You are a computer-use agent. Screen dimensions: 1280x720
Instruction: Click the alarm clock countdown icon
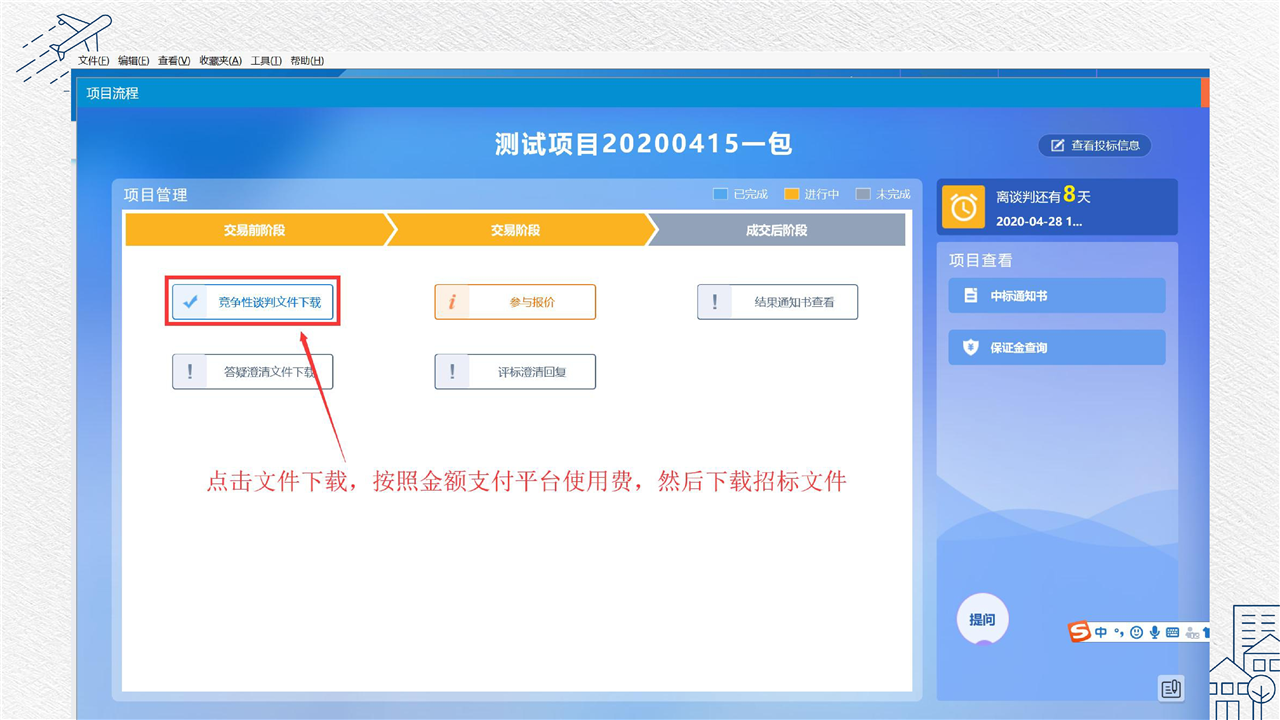tap(964, 207)
